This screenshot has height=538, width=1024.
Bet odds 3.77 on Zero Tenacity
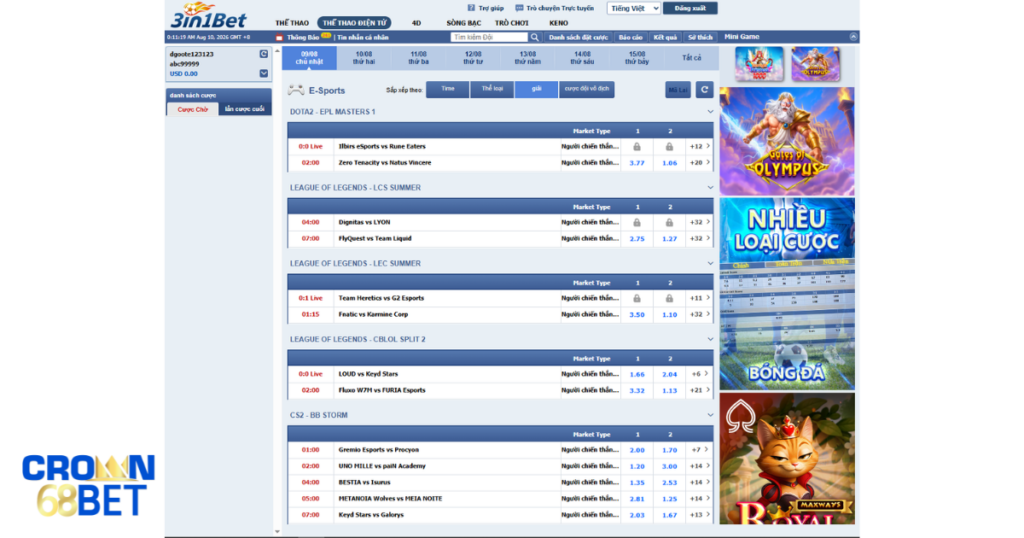637,163
